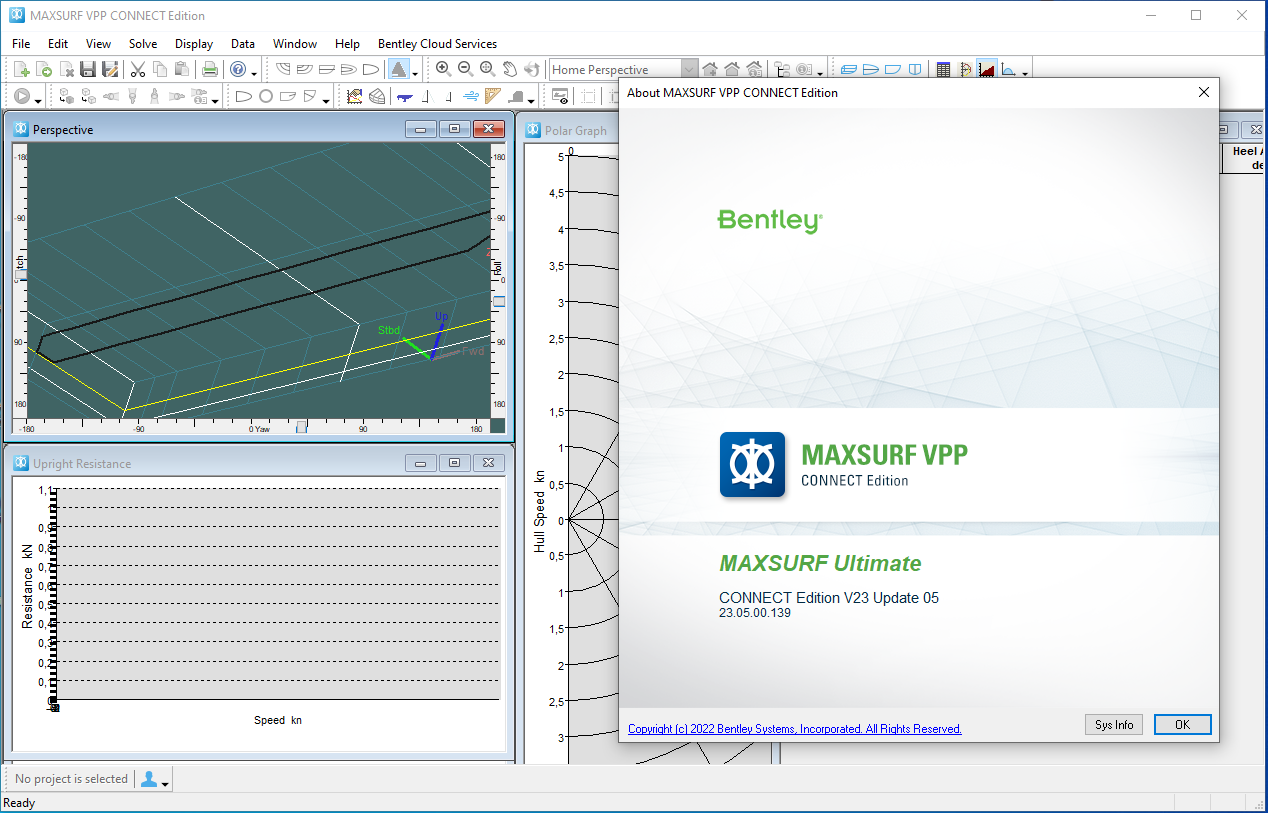Open the Display menu
The image size is (1268, 813).
(x=194, y=44)
